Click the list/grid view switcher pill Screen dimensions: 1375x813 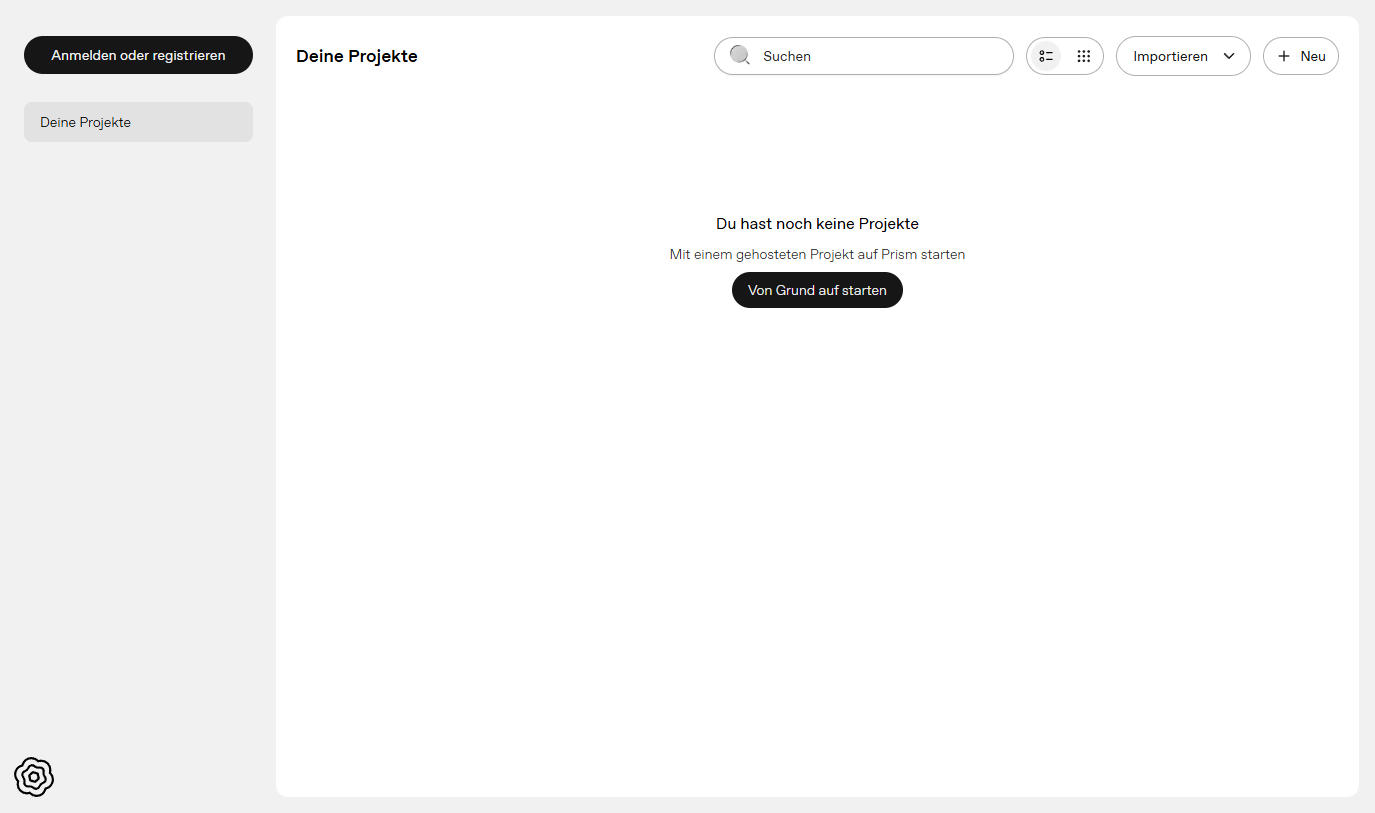(1065, 56)
